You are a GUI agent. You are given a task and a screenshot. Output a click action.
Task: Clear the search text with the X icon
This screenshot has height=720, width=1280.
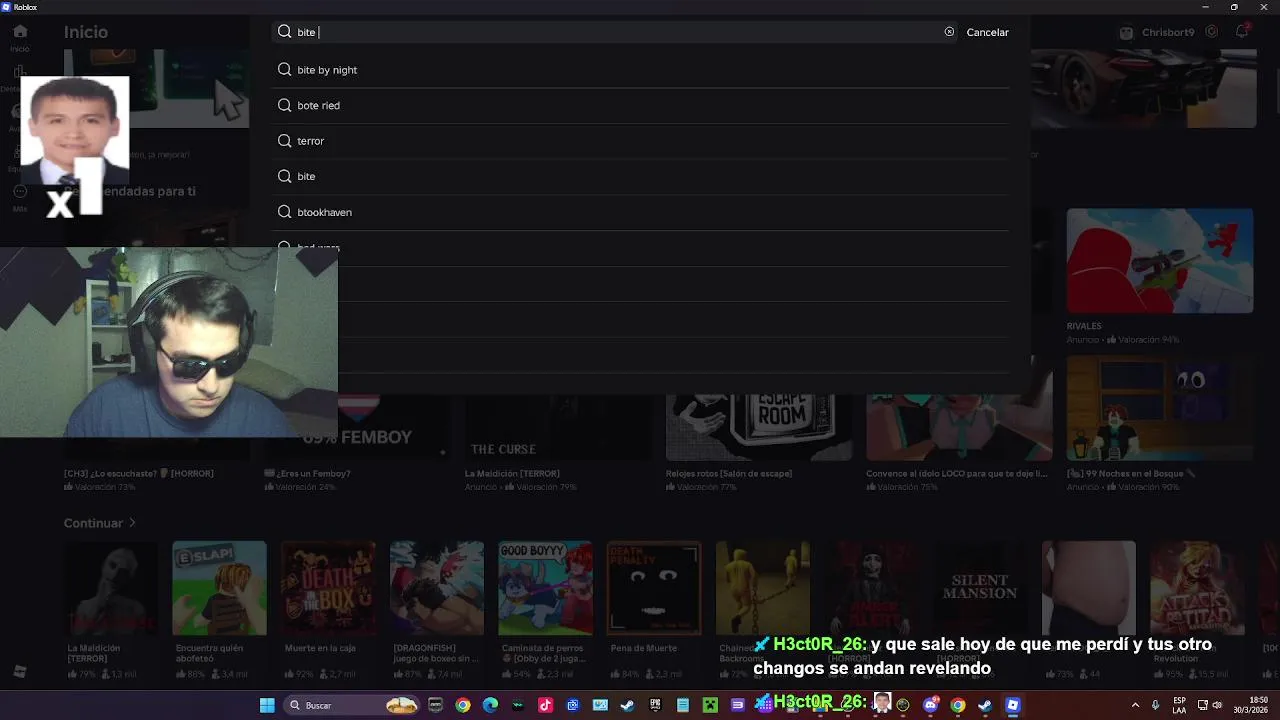pyautogui.click(x=949, y=32)
